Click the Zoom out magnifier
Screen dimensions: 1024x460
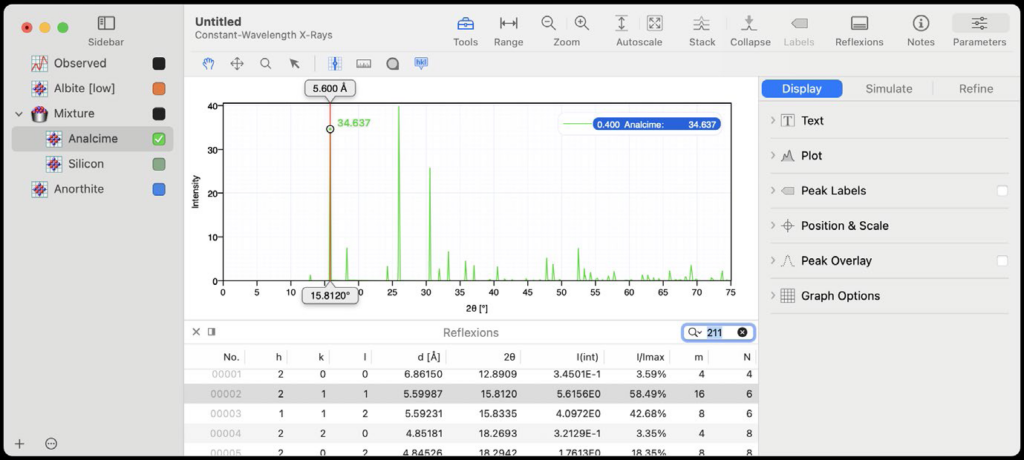(x=549, y=23)
